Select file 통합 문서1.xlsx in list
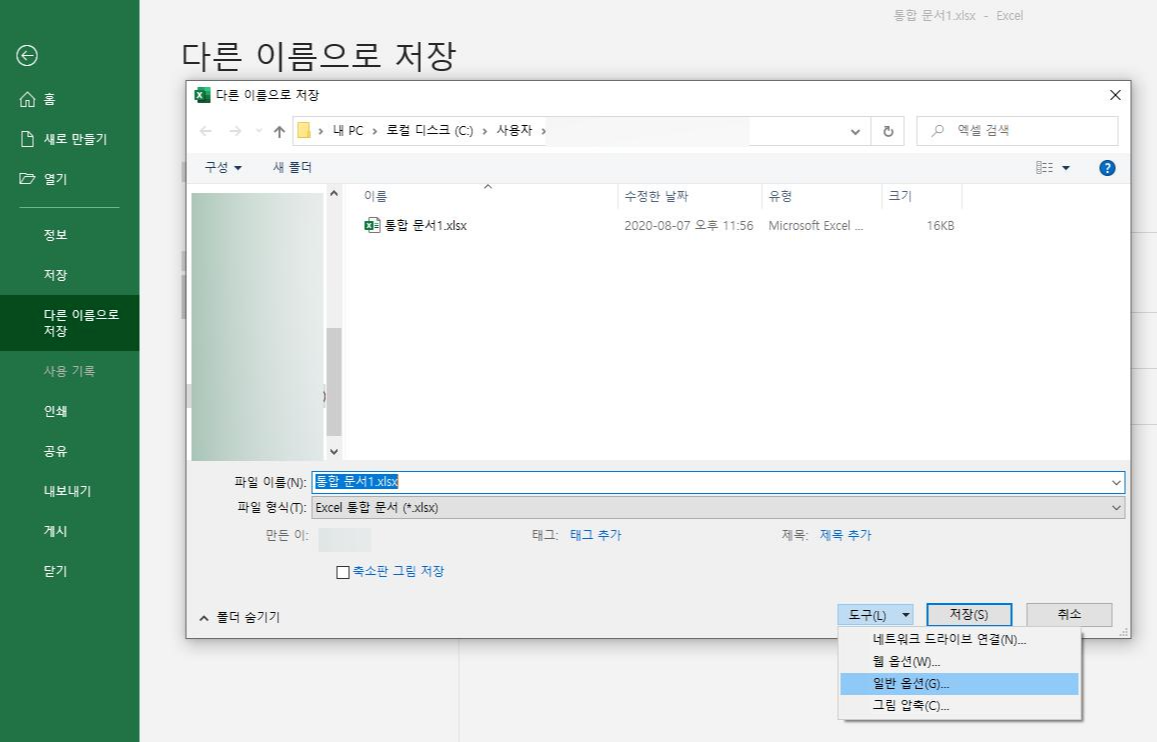 [426, 226]
